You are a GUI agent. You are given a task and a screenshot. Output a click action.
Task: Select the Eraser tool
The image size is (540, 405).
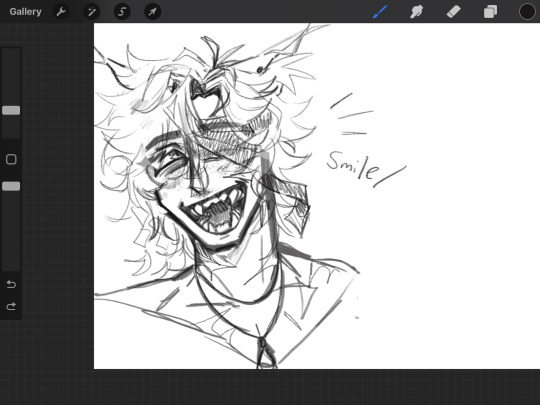[453, 12]
